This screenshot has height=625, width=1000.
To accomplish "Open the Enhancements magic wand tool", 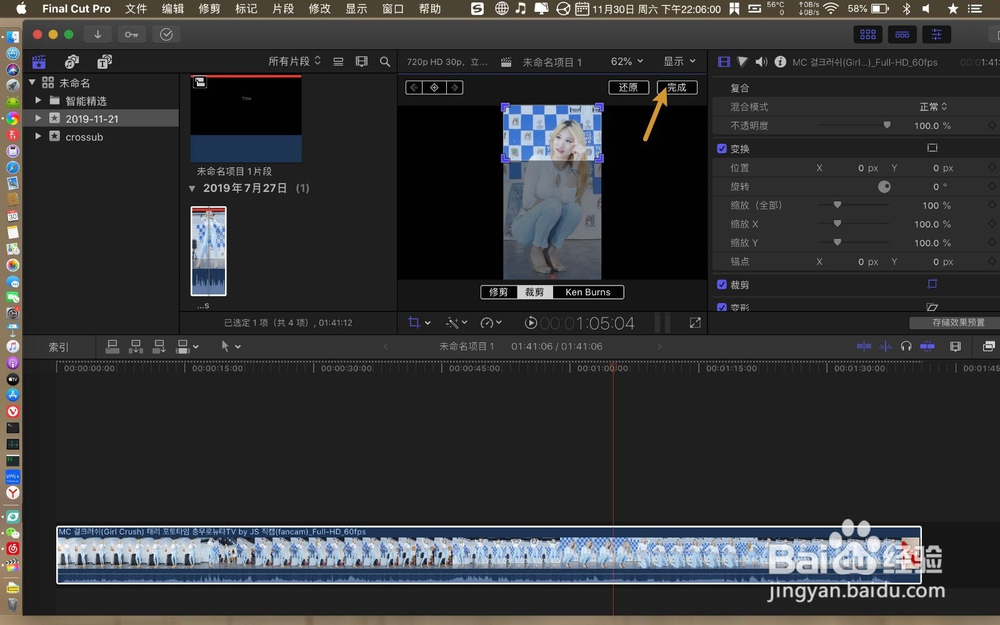I will (455, 322).
